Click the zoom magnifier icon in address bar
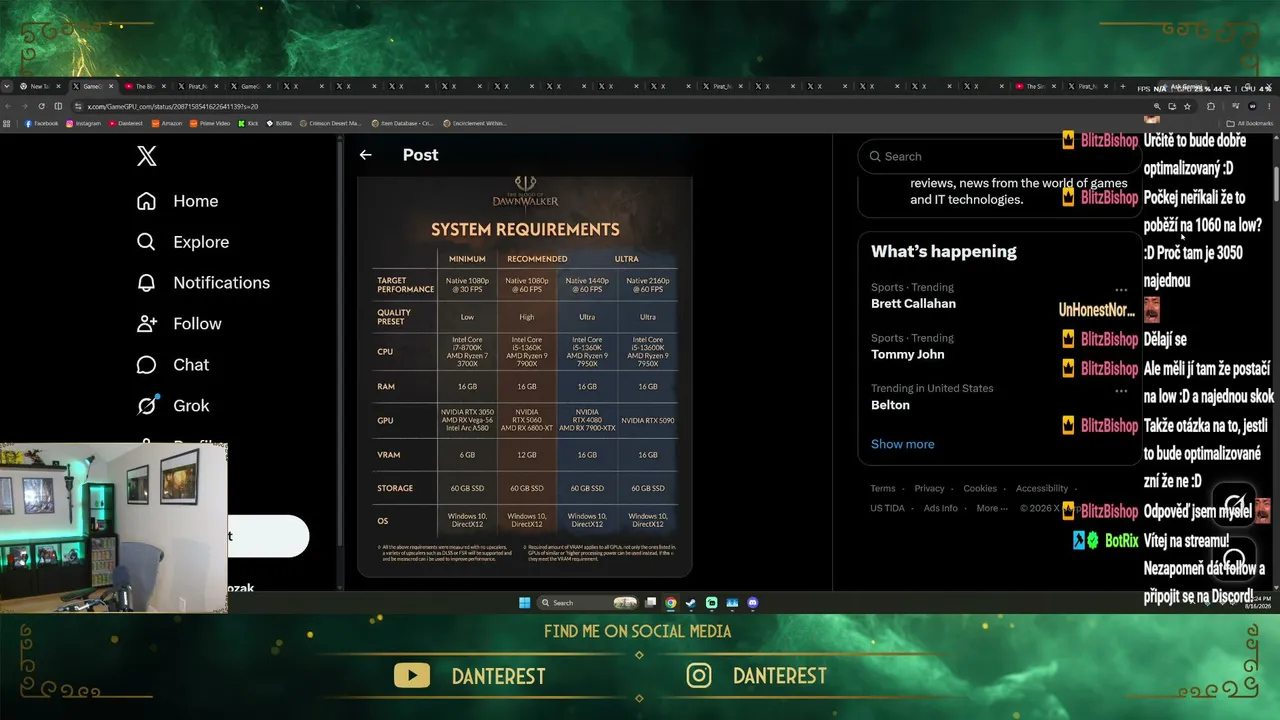1280x720 pixels. pyautogui.click(x=1157, y=106)
